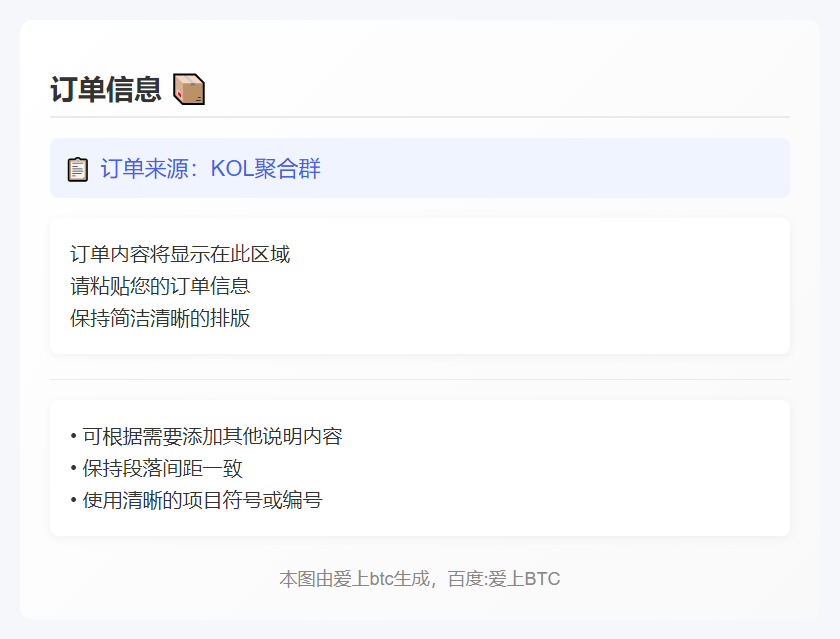Click the line 保持简洁清晰的排版
840x639 pixels.
(x=160, y=318)
